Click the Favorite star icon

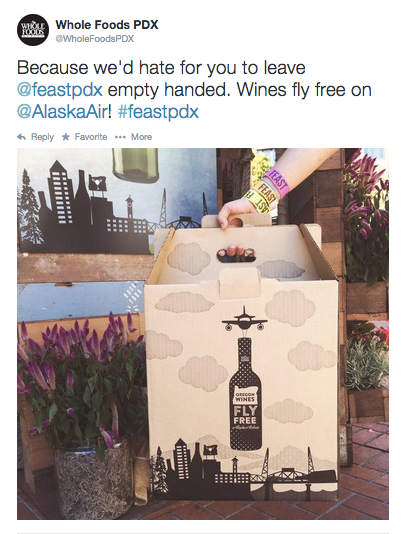66,137
